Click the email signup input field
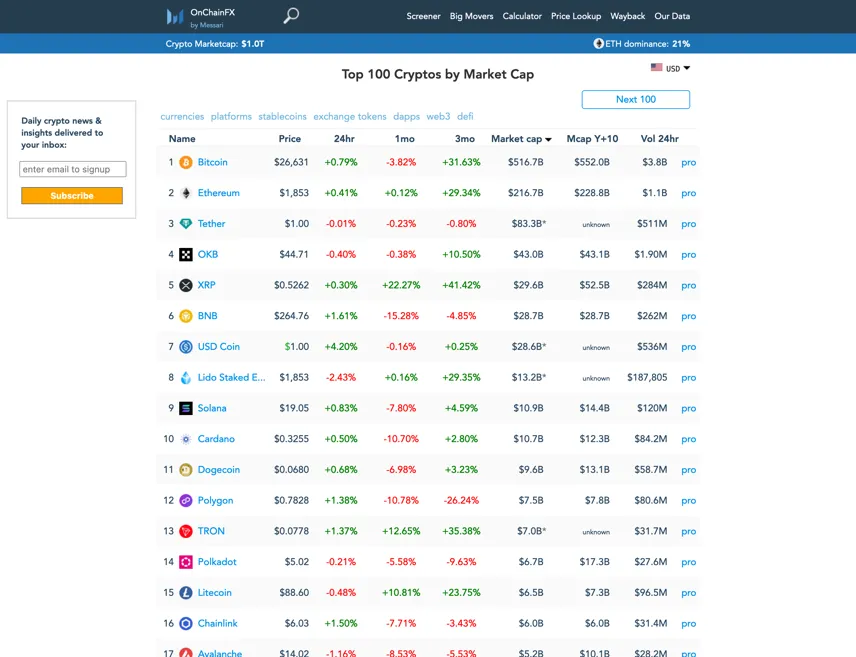The width and height of the screenshot is (856, 657). click(73, 169)
